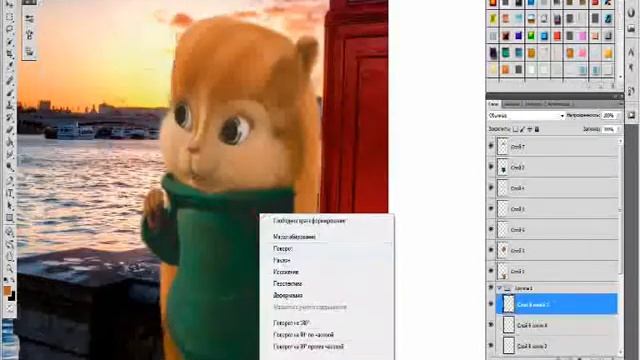Screen dimensions: 640x360
Task: Select the Healing Brush tool
Action: coord(10,80)
